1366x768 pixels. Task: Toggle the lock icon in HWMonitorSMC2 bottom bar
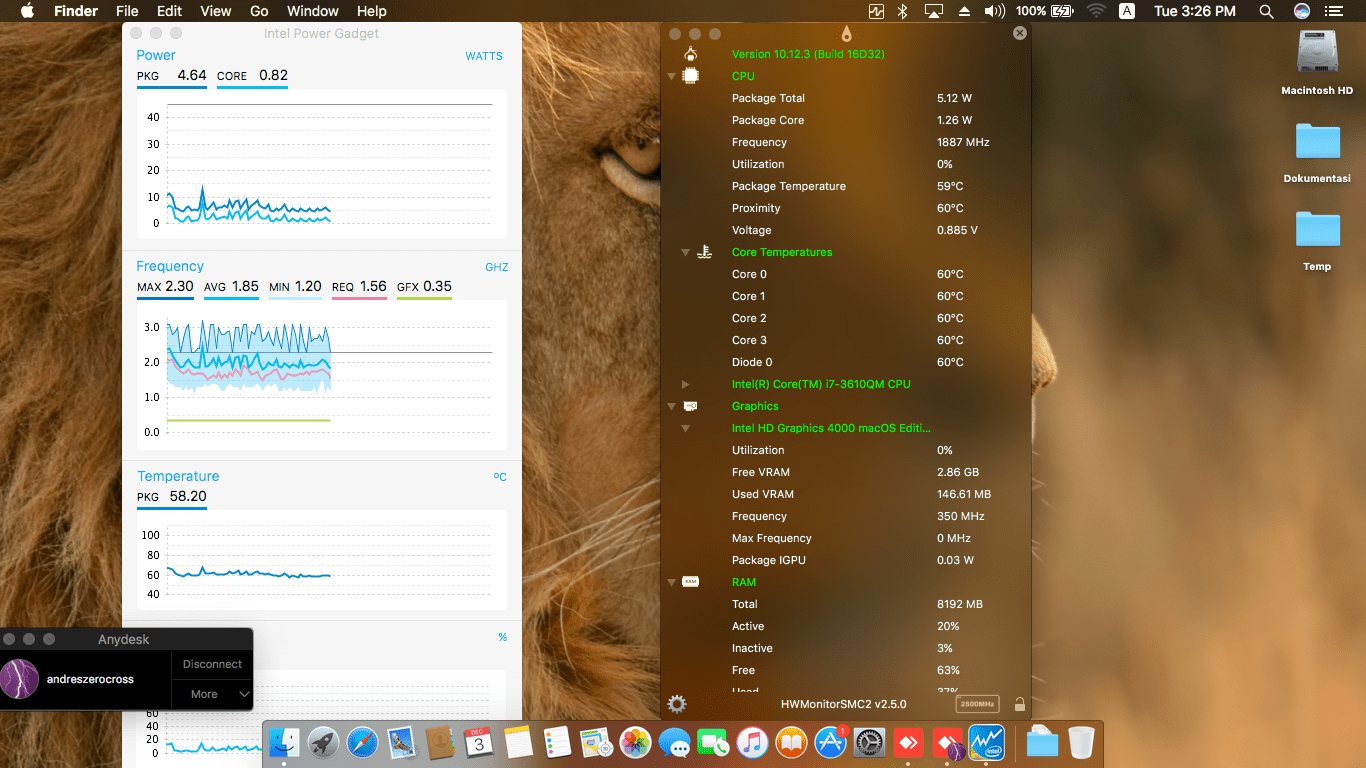pyautogui.click(x=1020, y=704)
